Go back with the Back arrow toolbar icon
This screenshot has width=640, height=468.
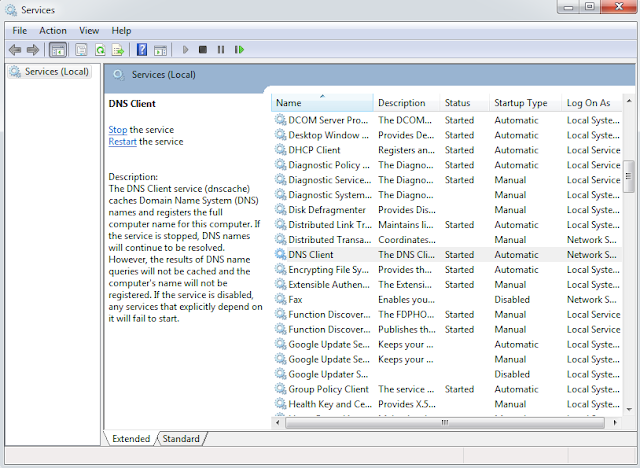click(x=15, y=50)
